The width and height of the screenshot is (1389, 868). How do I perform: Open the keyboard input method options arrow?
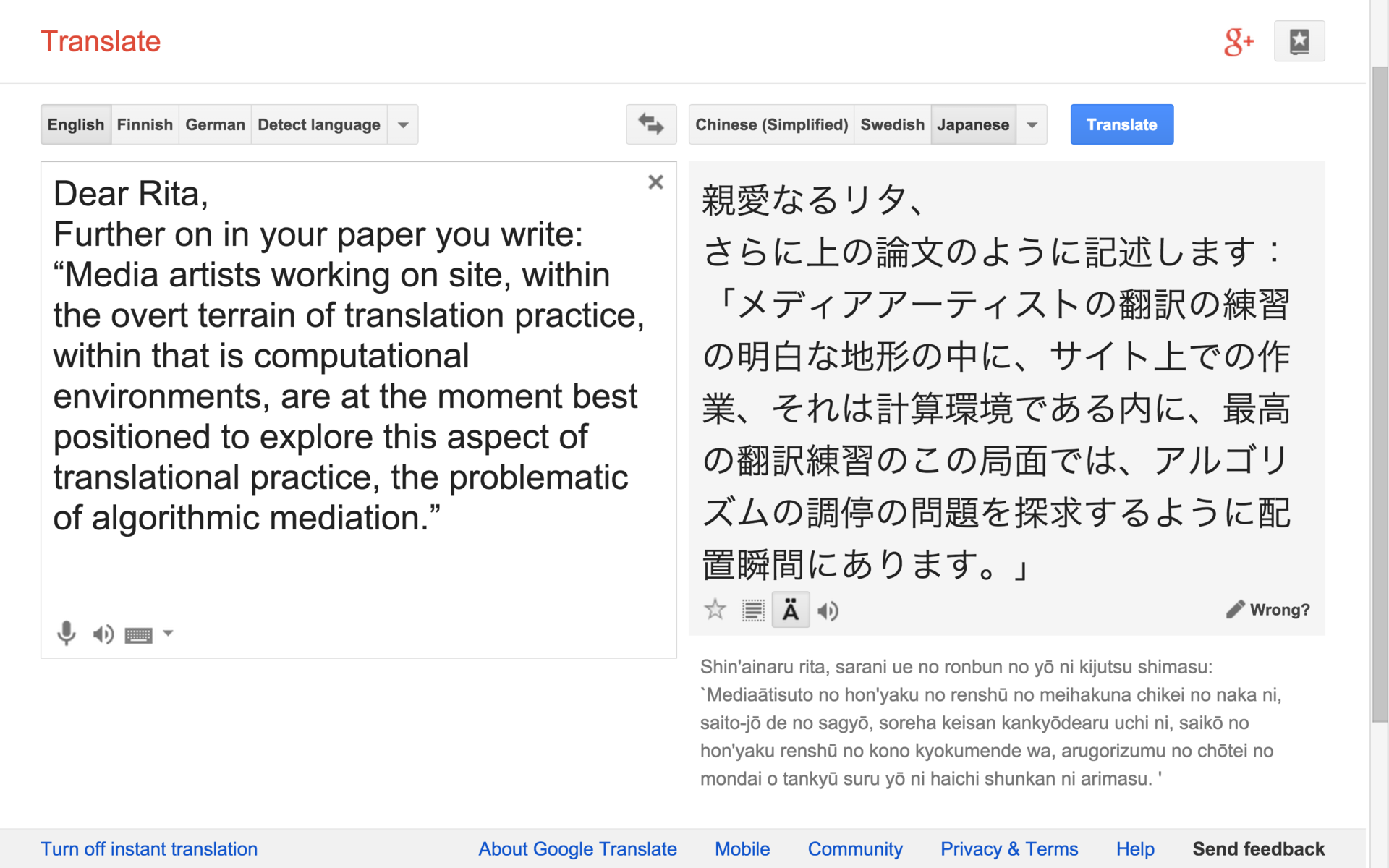click(168, 633)
